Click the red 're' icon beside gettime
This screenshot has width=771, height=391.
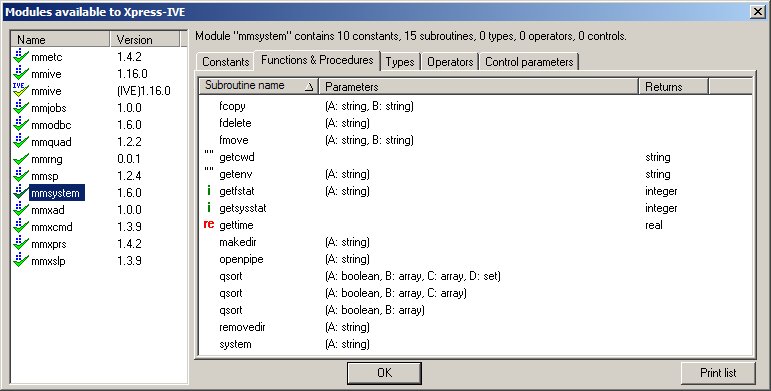pyautogui.click(x=208, y=225)
